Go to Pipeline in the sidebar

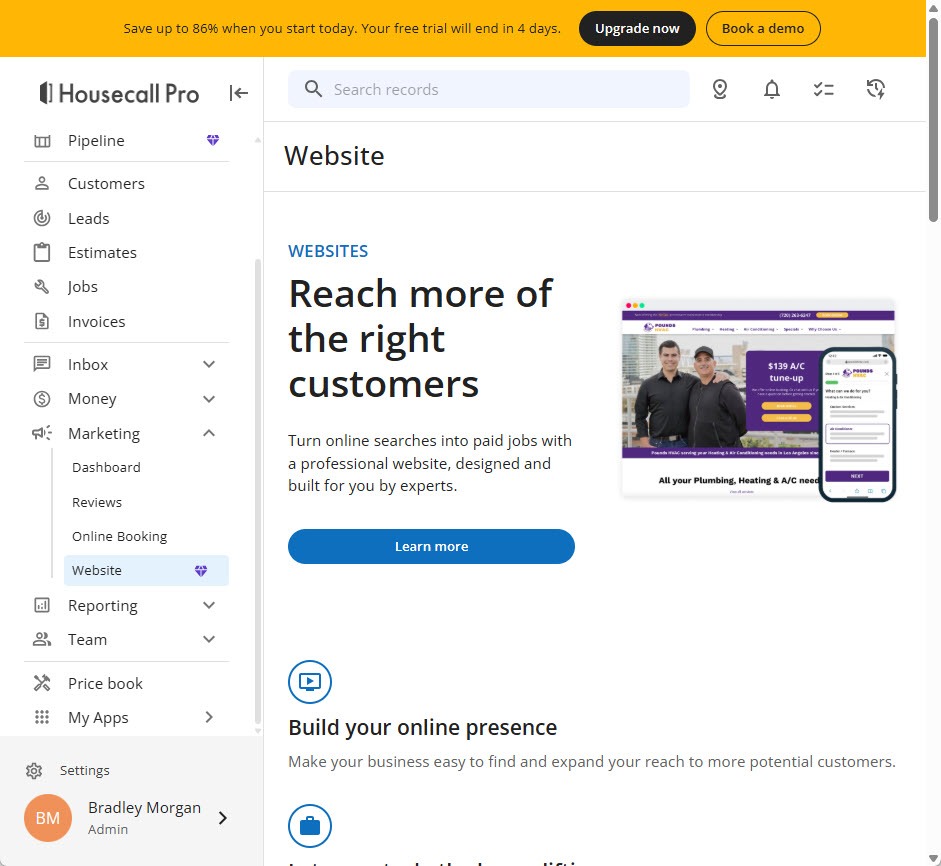[96, 140]
